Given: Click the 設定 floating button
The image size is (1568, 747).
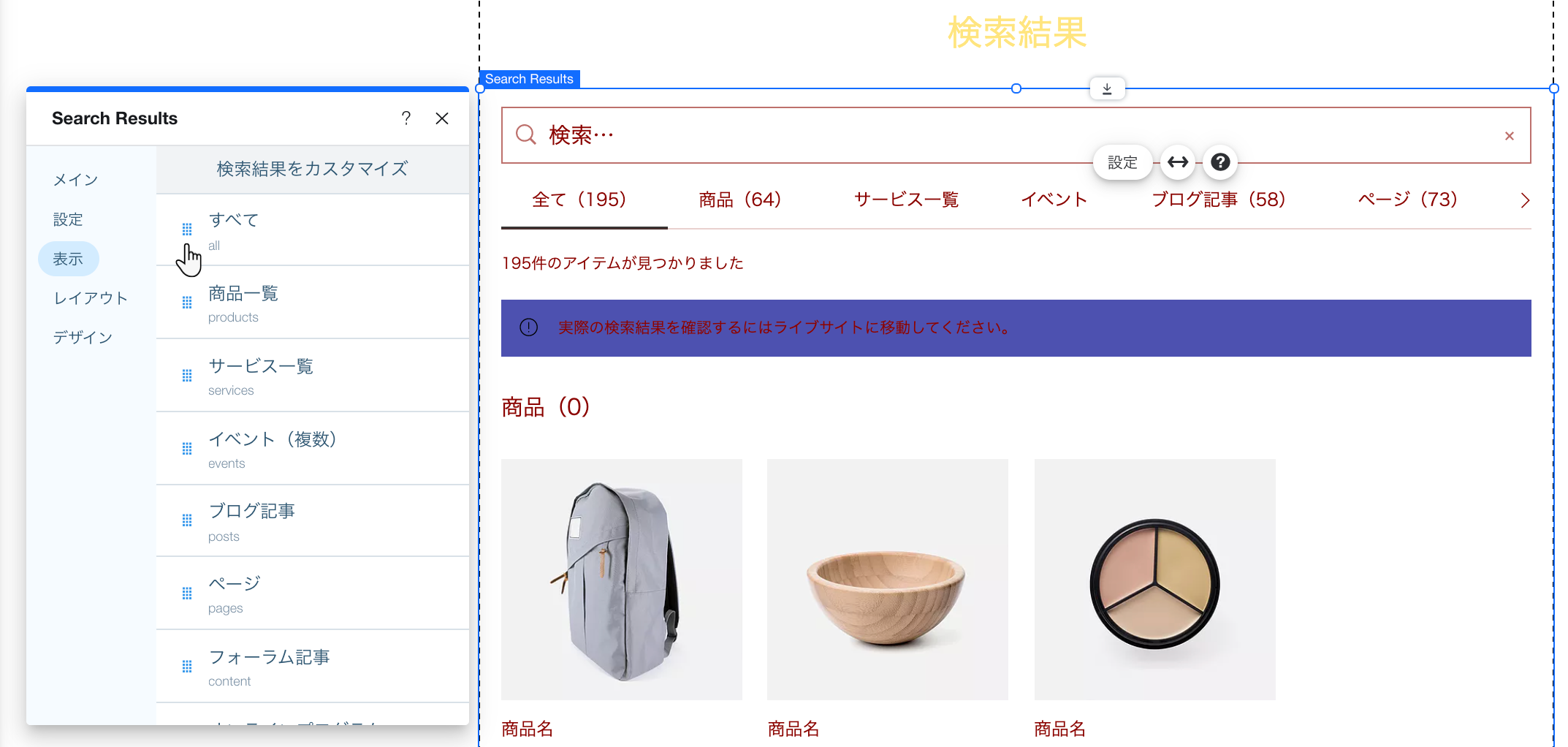Looking at the screenshot, I should [1122, 162].
